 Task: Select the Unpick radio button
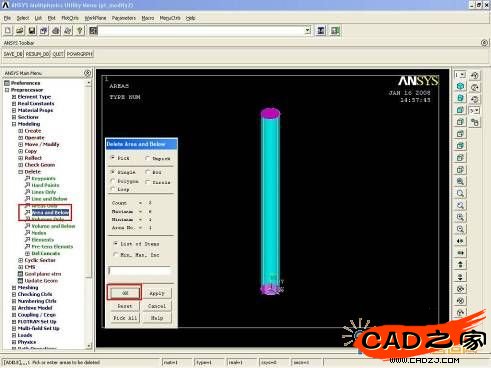(147, 158)
